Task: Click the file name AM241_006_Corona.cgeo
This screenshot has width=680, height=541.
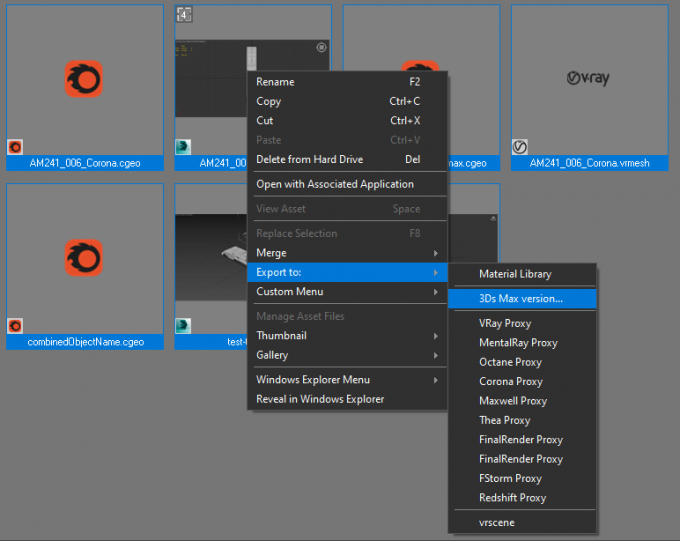Action: pyautogui.click(x=85, y=163)
